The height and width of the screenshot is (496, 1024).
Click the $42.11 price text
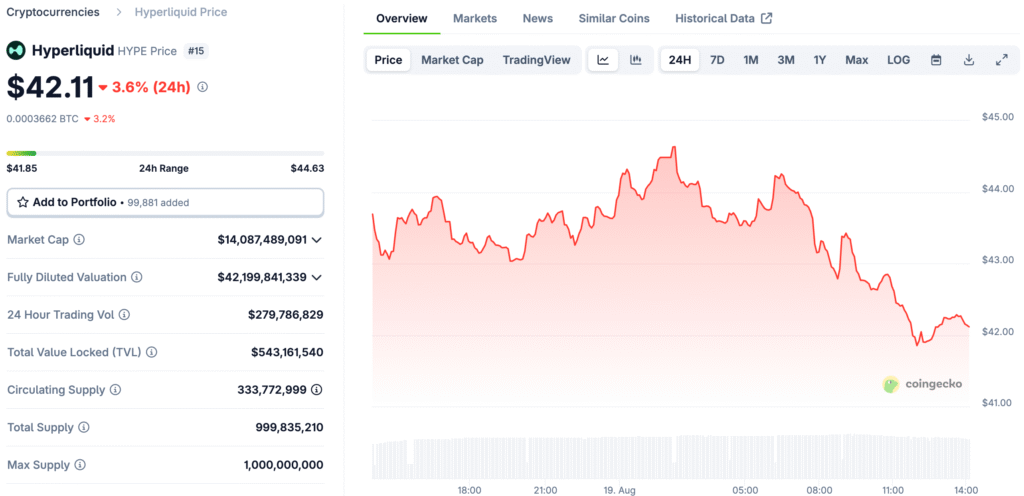pos(50,87)
